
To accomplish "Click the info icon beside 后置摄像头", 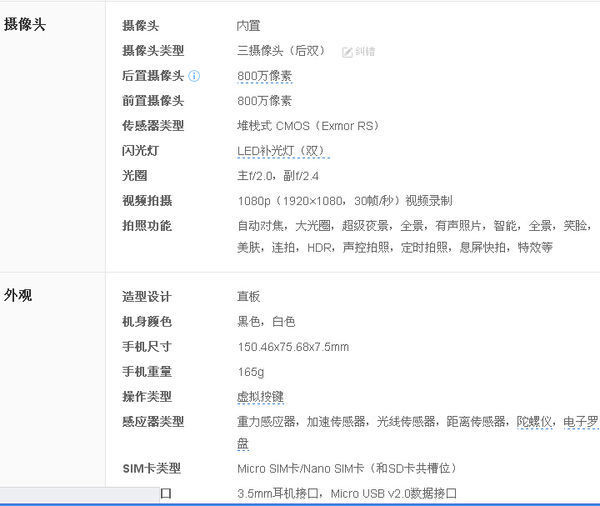I will 194,76.
